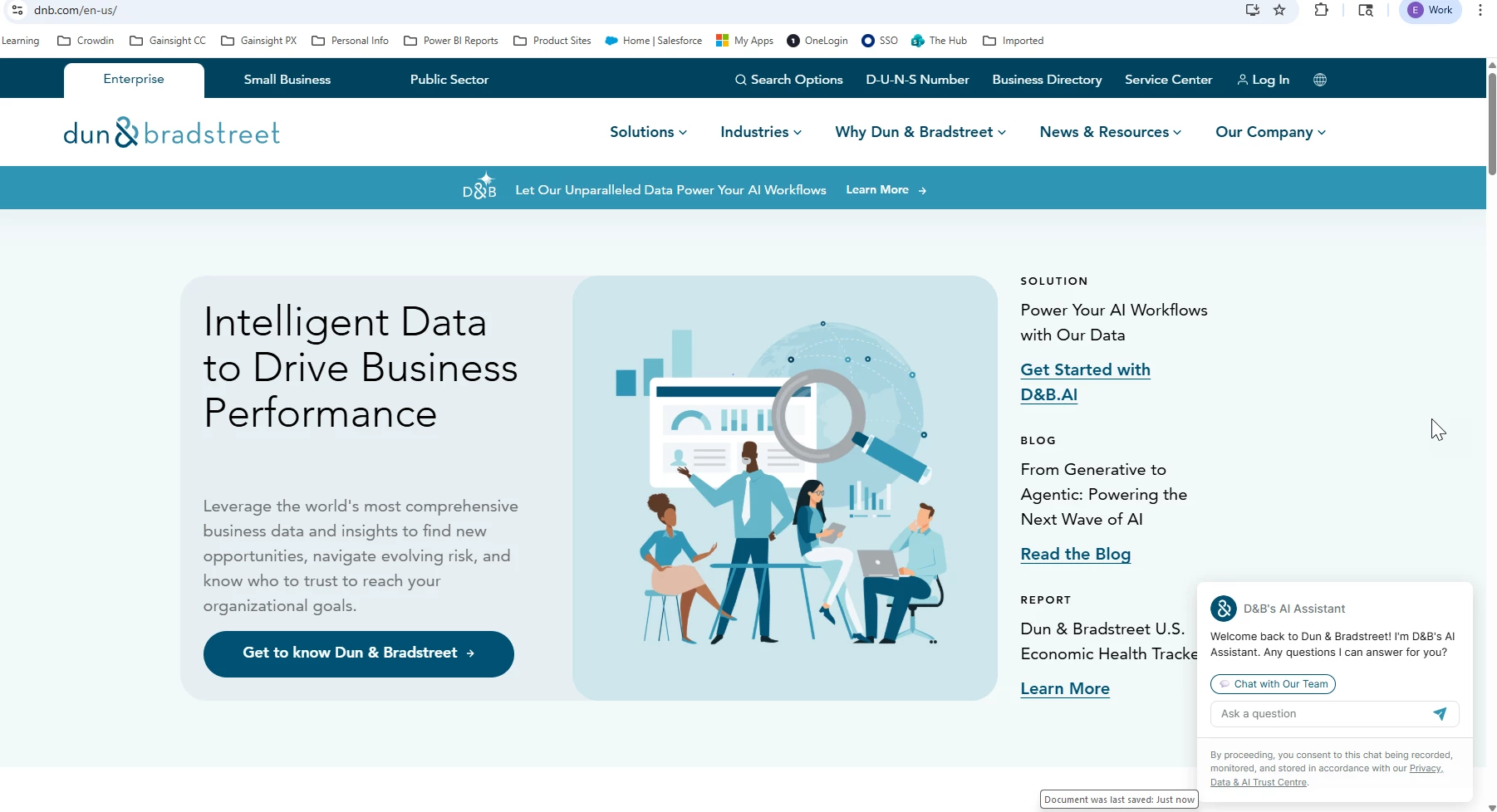Install app icon in address bar
The width and height of the screenshot is (1497, 812).
[x=1252, y=10]
